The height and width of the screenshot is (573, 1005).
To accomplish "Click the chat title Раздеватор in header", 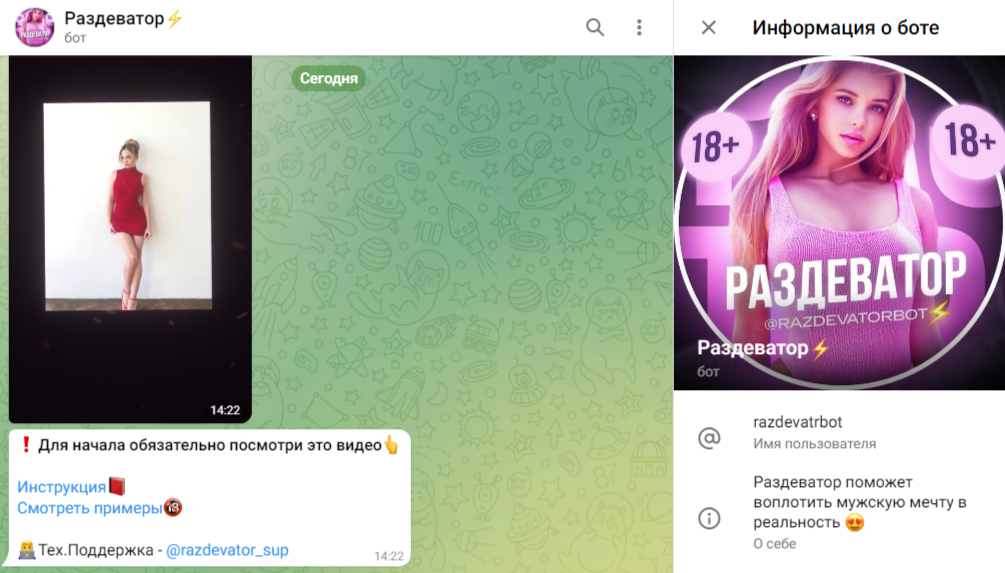I will coord(114,19).
